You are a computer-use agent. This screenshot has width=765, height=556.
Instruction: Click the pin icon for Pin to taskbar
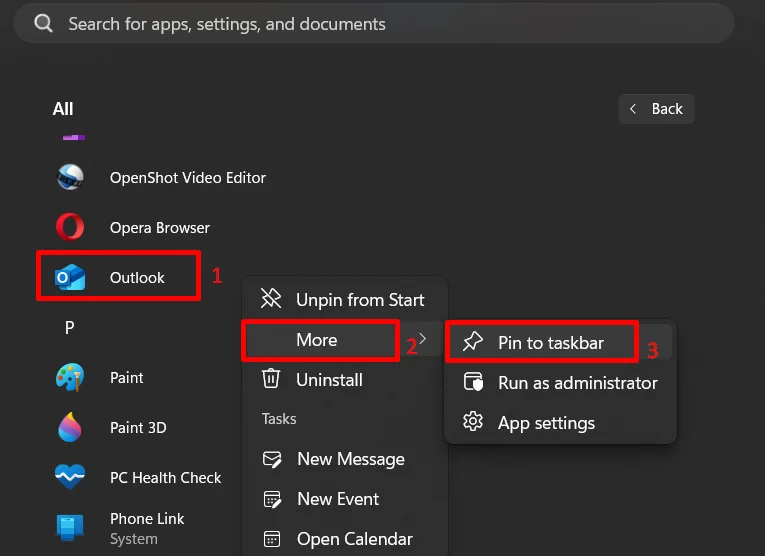coord(473,341)
